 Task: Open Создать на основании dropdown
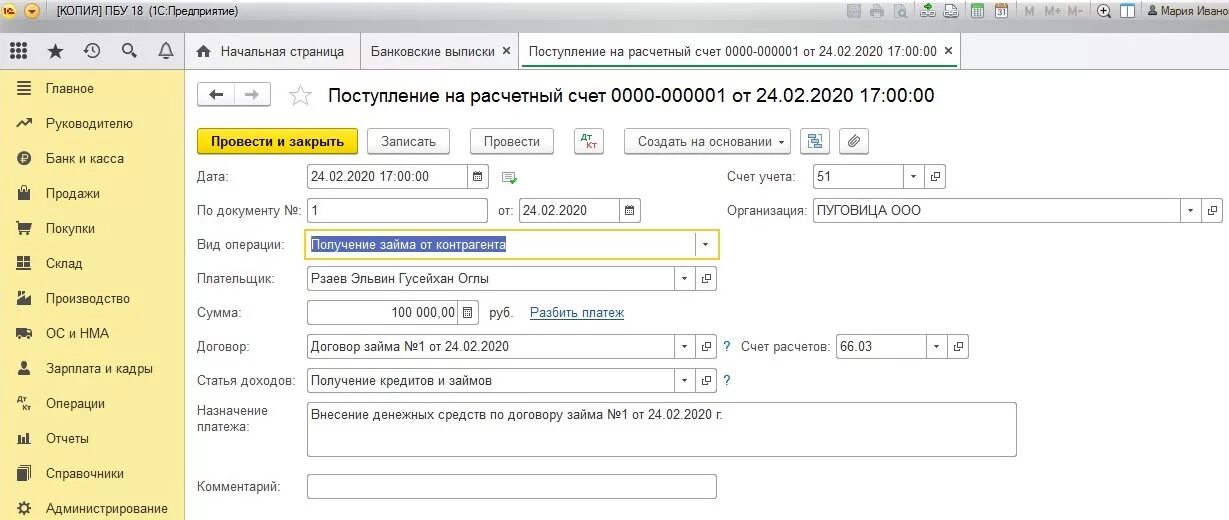pyautogui.click(x=707, y=141)
